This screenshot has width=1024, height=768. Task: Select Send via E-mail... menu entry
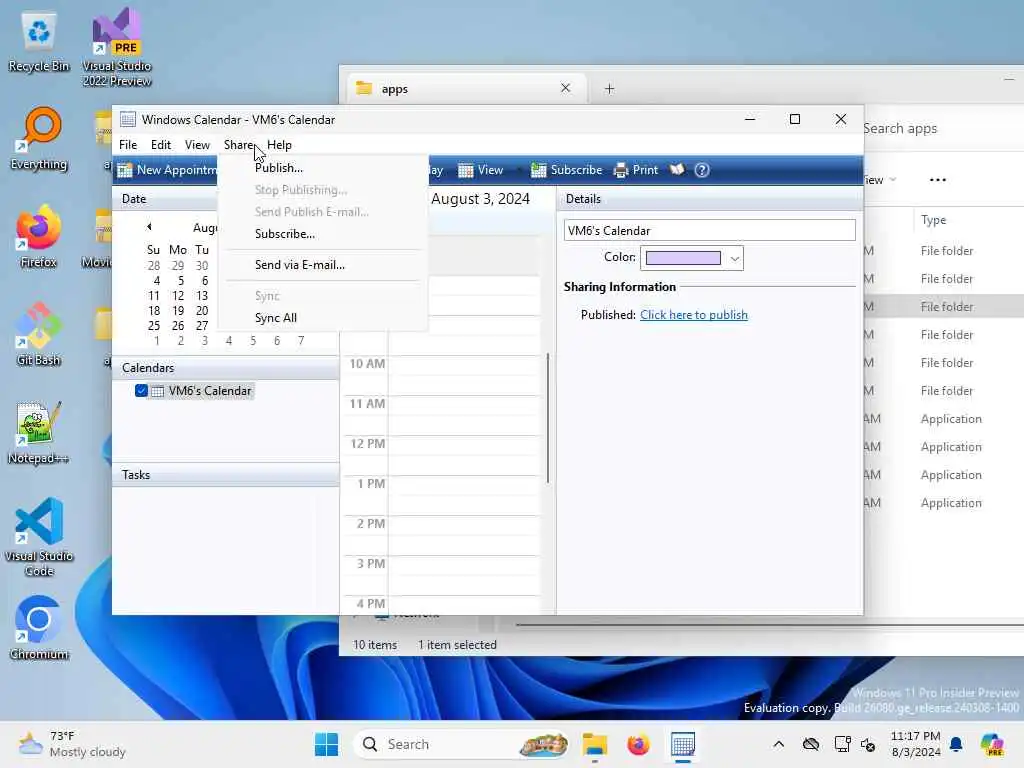coord(300,264)
